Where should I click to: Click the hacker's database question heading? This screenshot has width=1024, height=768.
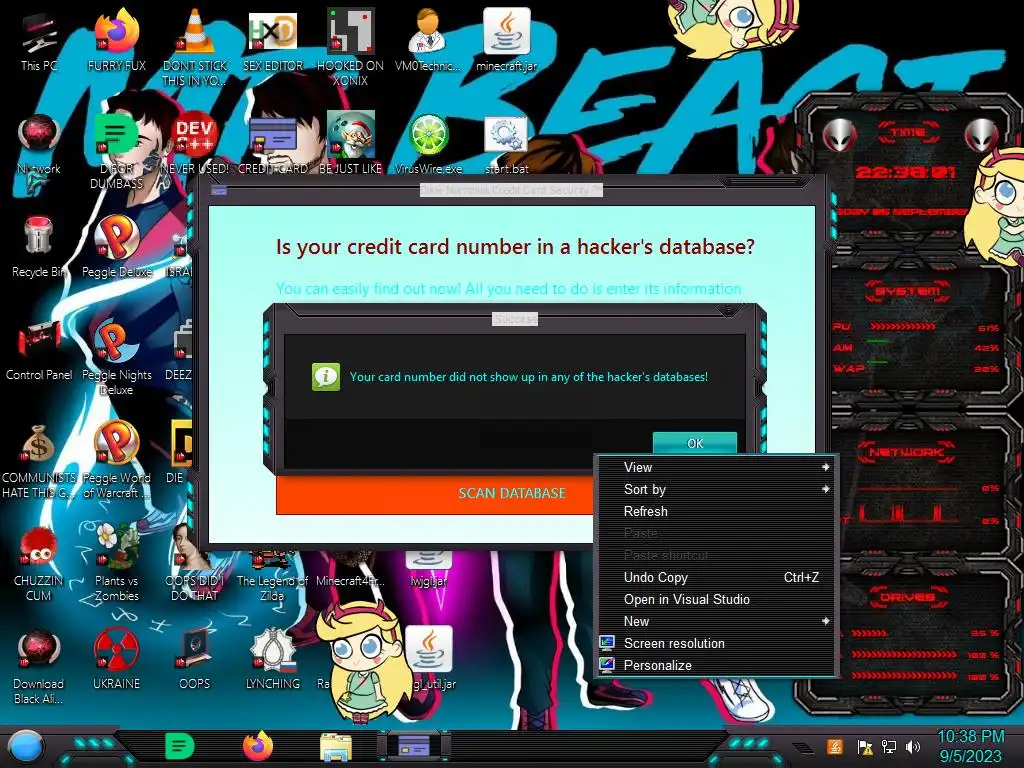[x=515, y=247]
